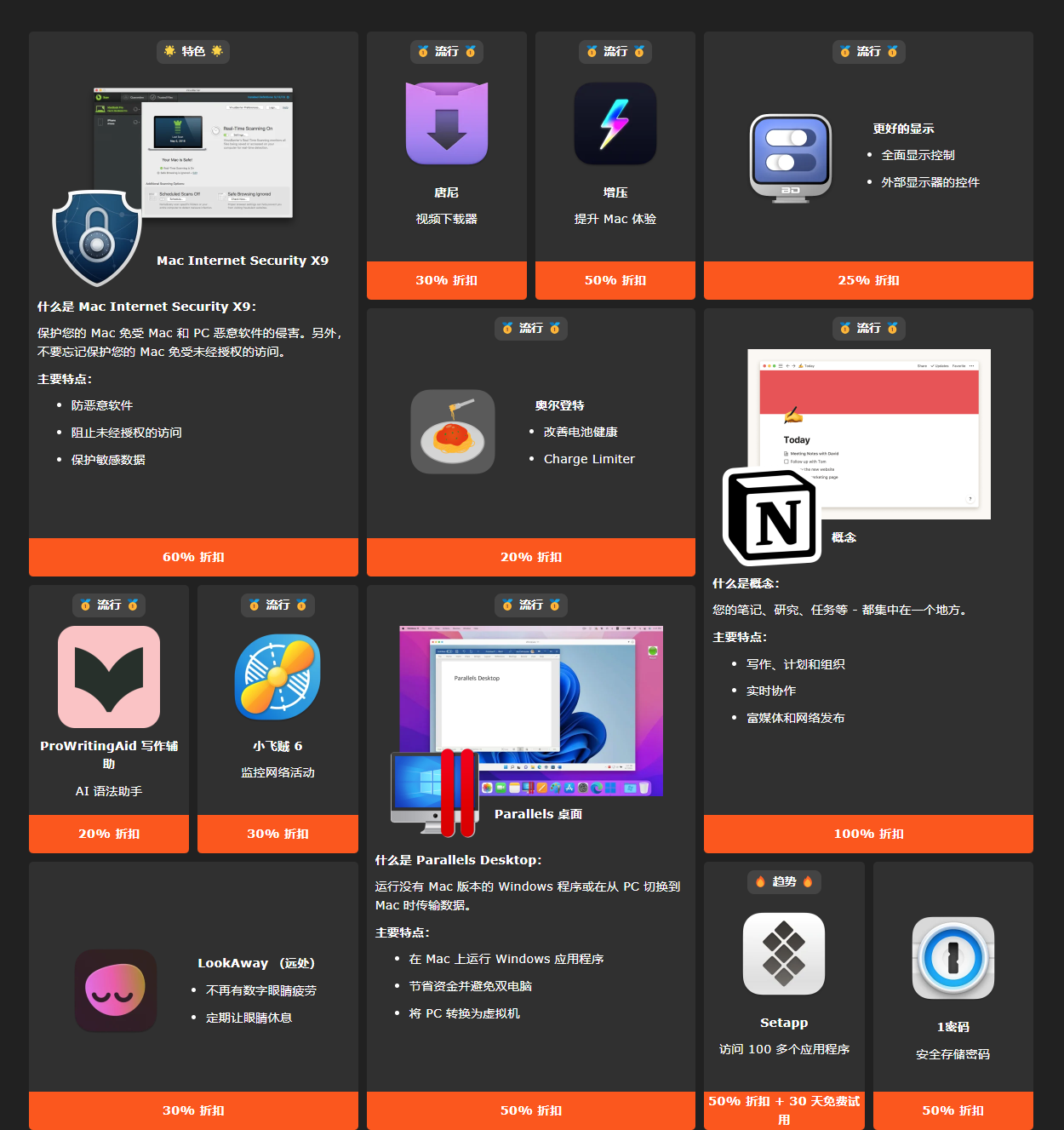
Task: Click the 100% 折扣 discount button
Action: click(868, 834)
